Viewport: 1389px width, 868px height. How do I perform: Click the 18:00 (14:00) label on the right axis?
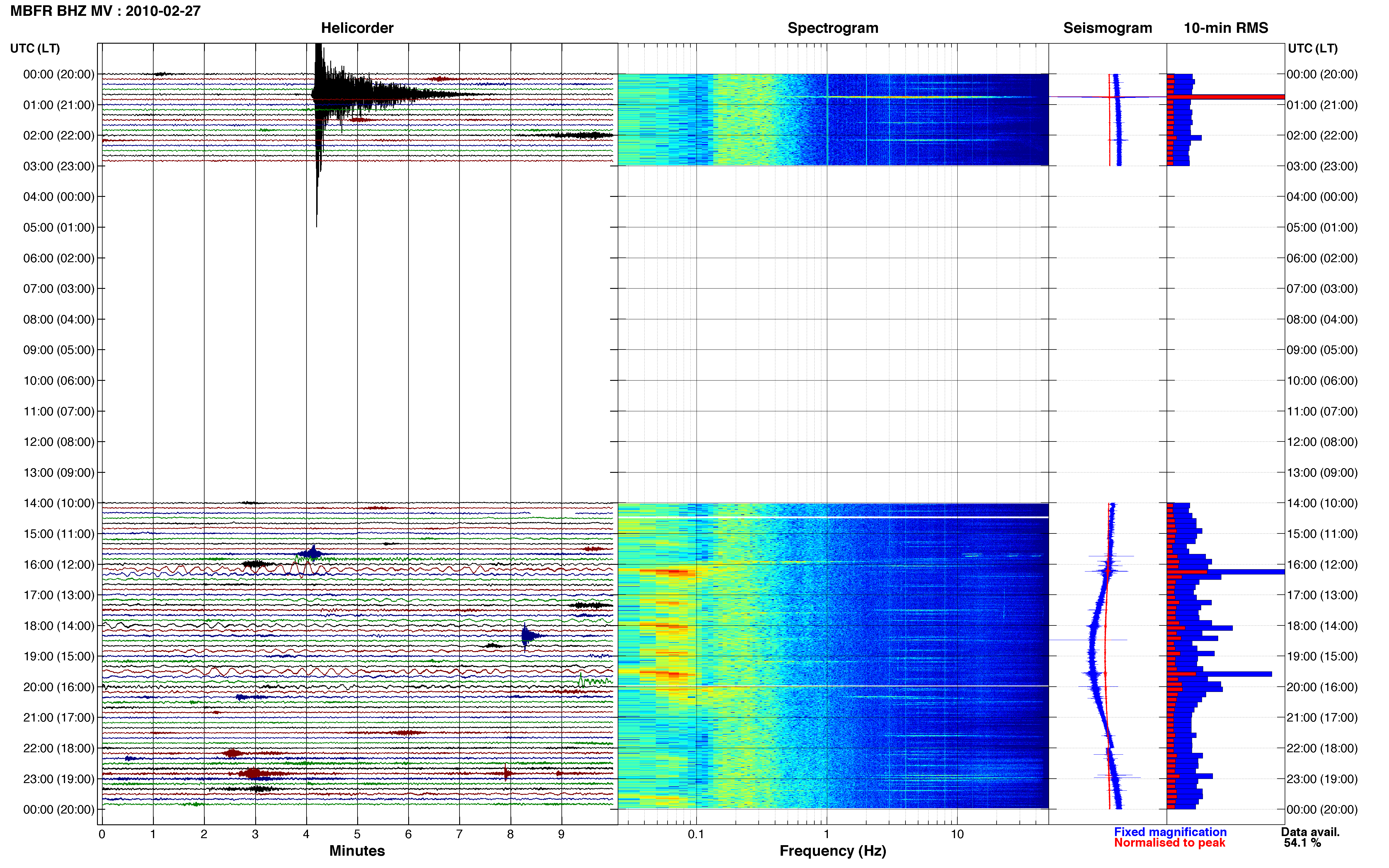[1322, 626]
